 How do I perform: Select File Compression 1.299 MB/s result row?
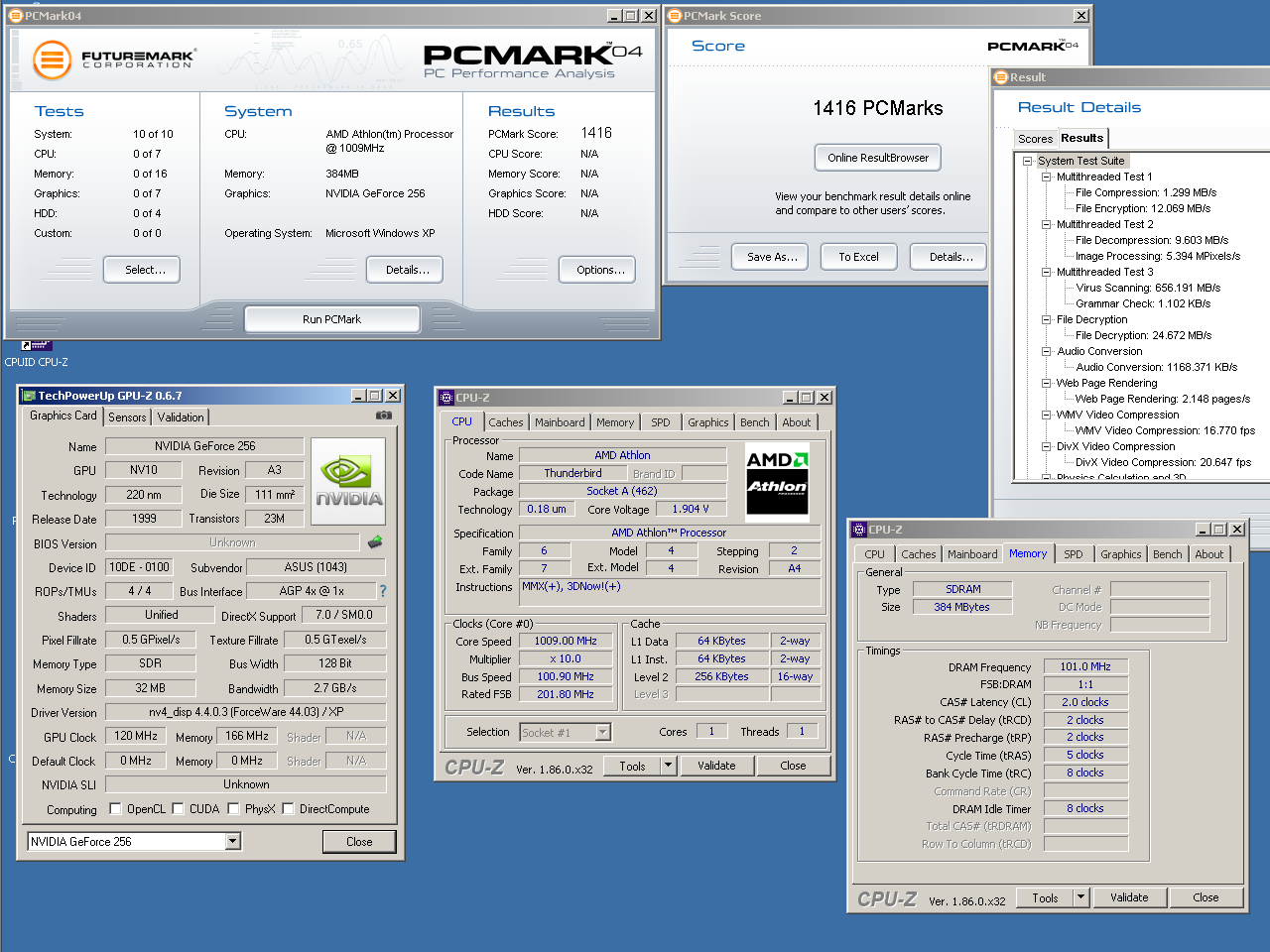click(x=1146, y=192)
